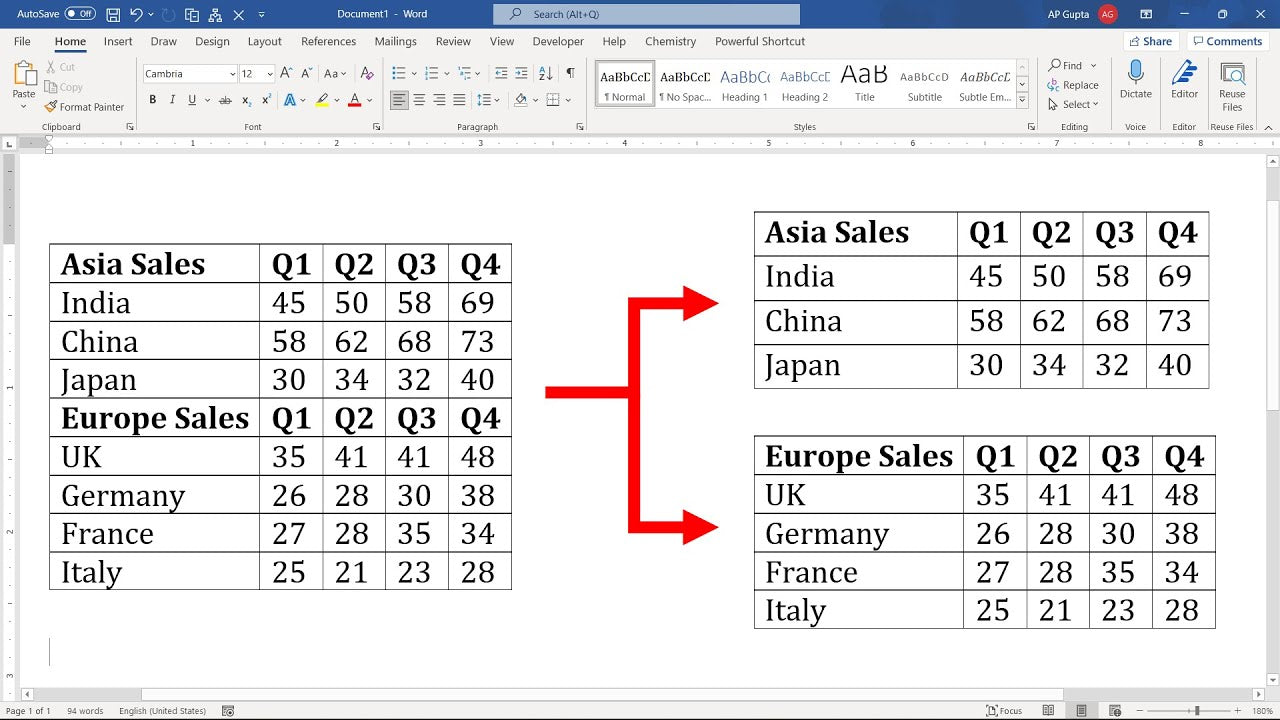The height and width of the screenshot is (720, 1280).
Task: Apply yellow text highlight color
Action: (321, 100)
